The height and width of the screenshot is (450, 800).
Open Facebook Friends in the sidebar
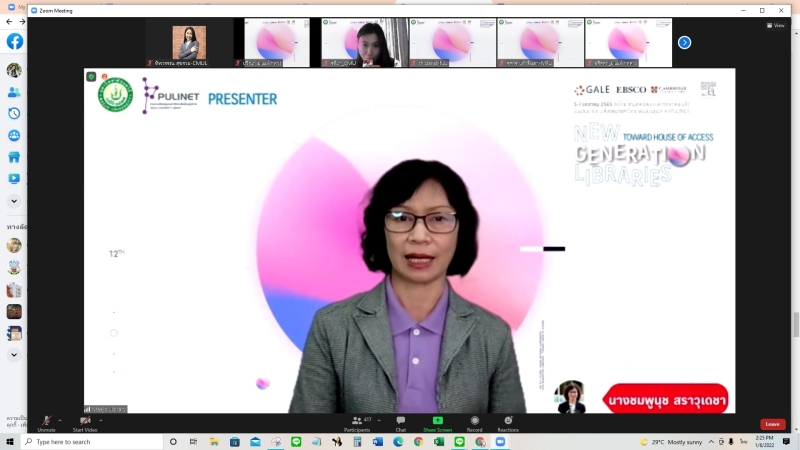click(14, 92)
